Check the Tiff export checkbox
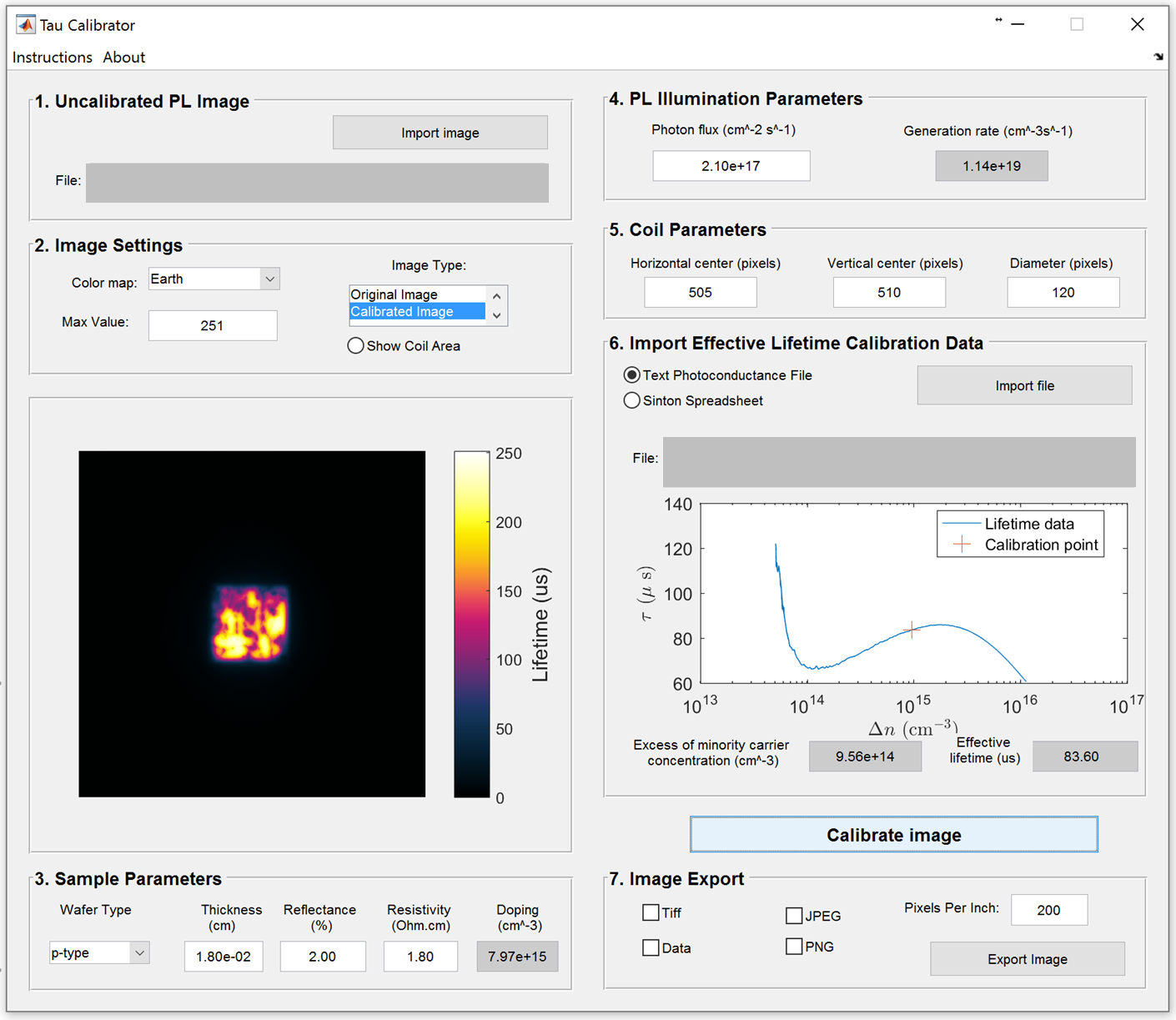This screenshot has width=1176, height=1020. pyautogui.click(x=651, y=913)
